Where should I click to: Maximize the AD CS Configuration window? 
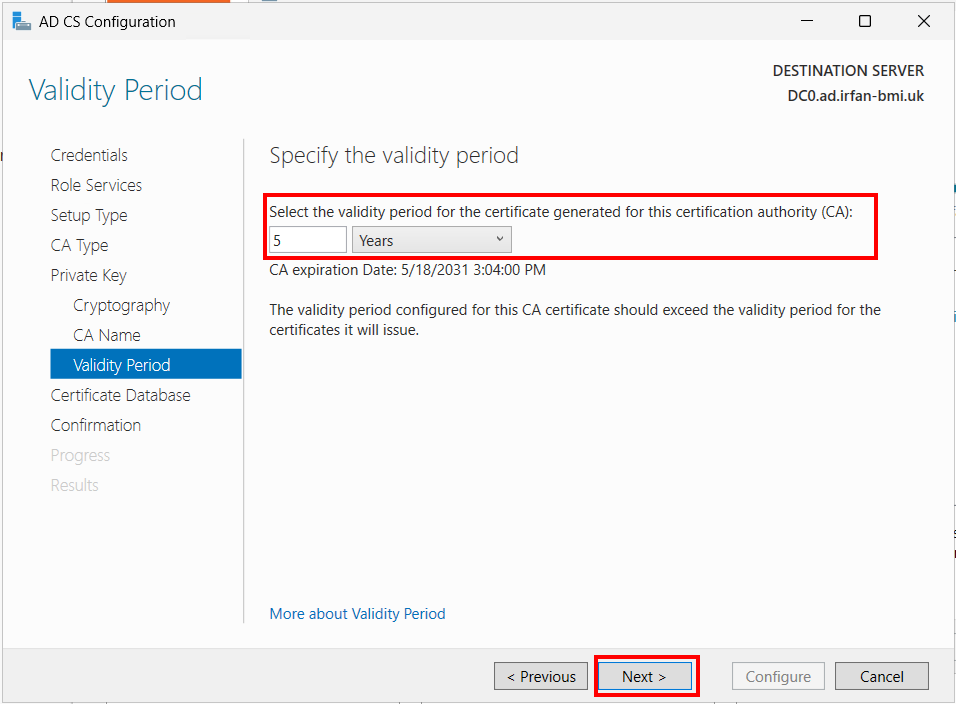click(x=865, y=21)
